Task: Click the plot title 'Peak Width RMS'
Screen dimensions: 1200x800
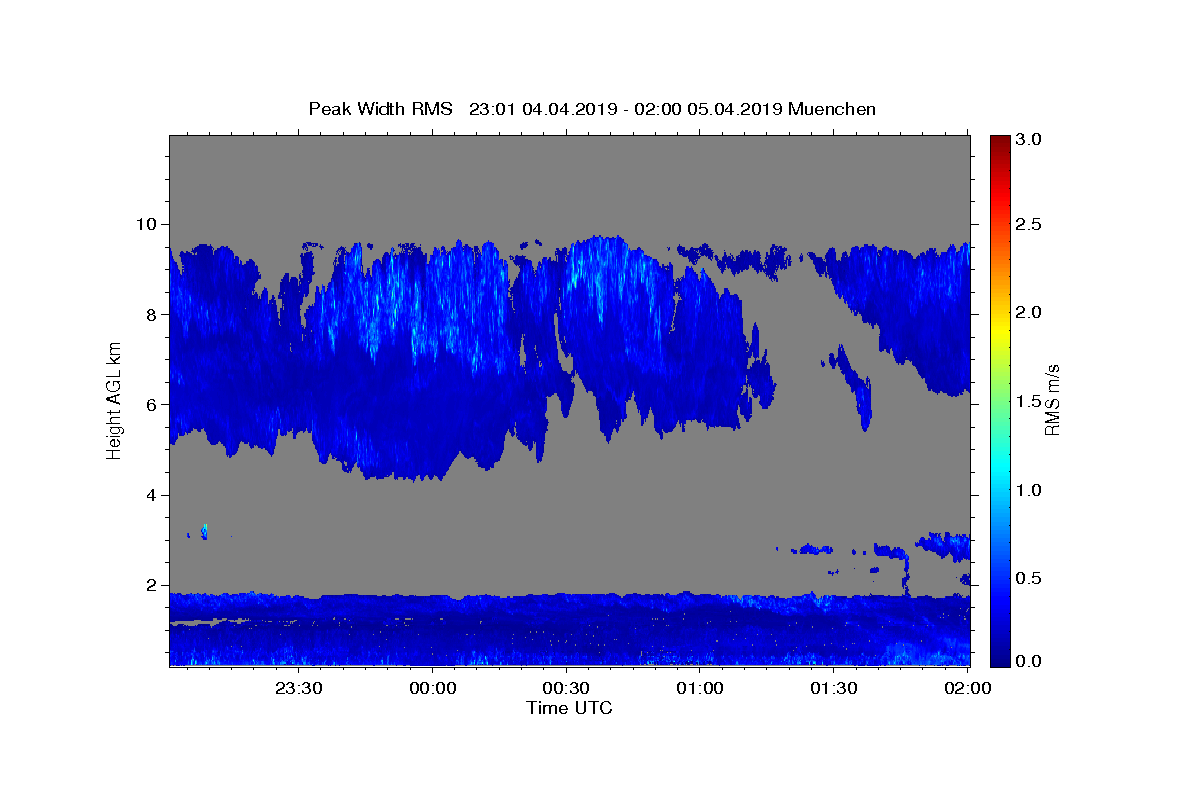Action: (x=381, y=109)
